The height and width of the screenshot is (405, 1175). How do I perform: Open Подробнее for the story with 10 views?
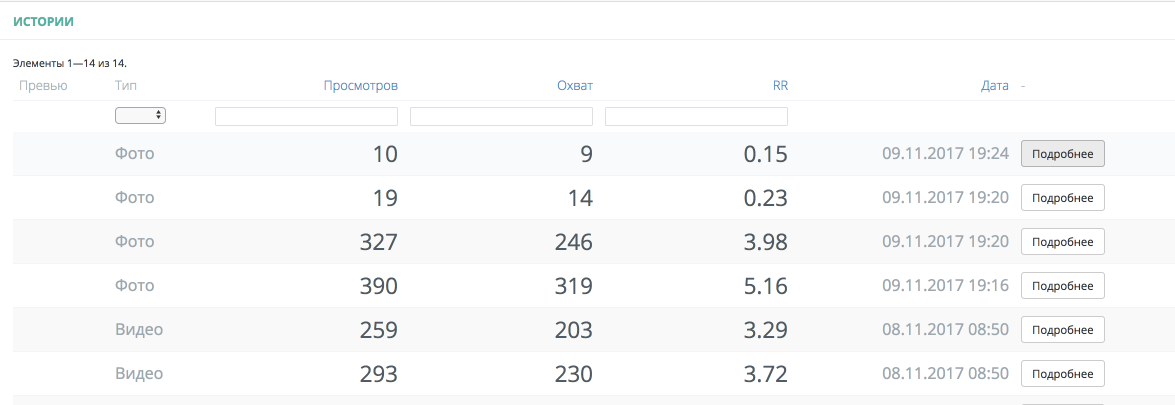point(1062,154)
